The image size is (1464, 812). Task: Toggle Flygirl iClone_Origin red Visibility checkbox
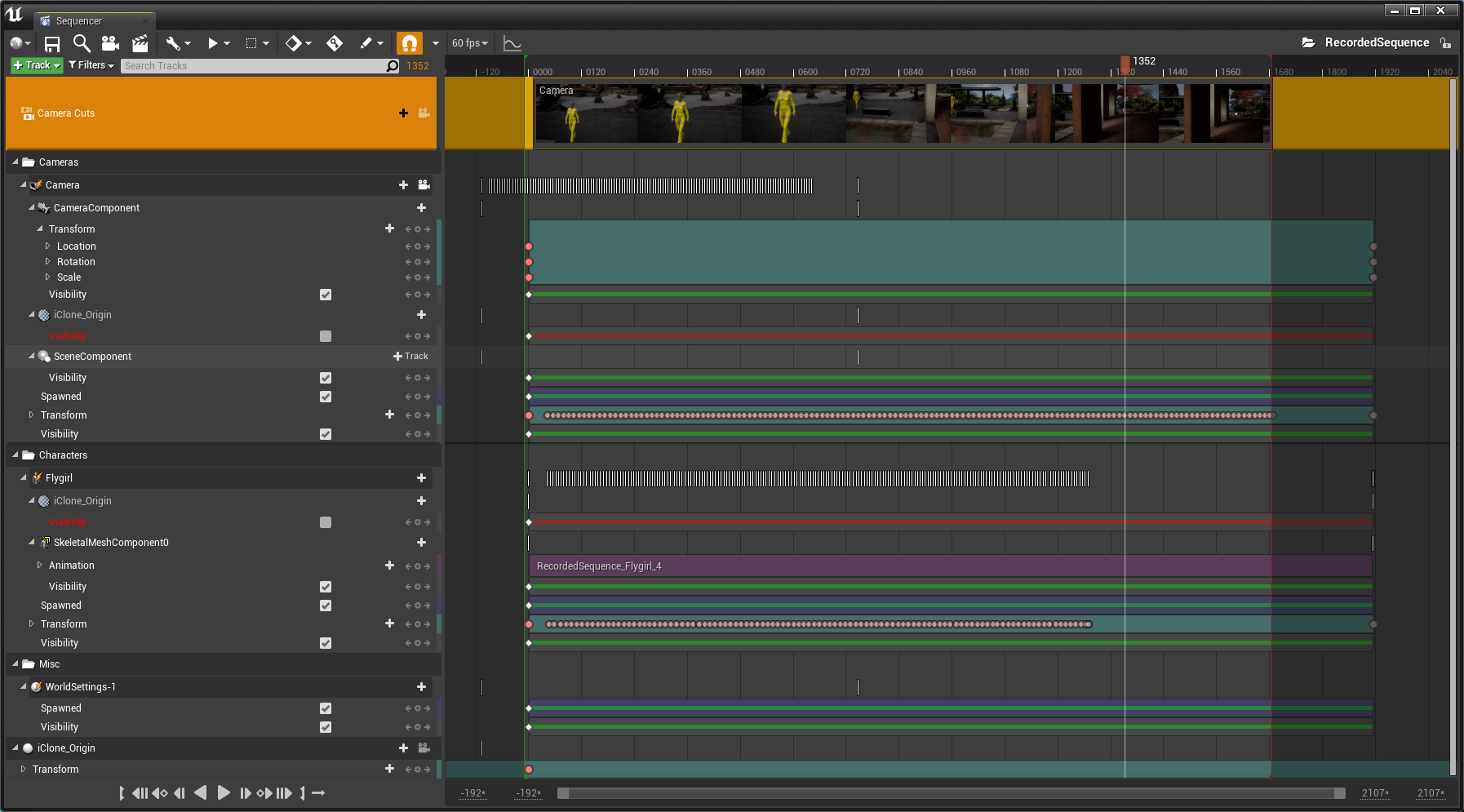[x=326, y=522]
